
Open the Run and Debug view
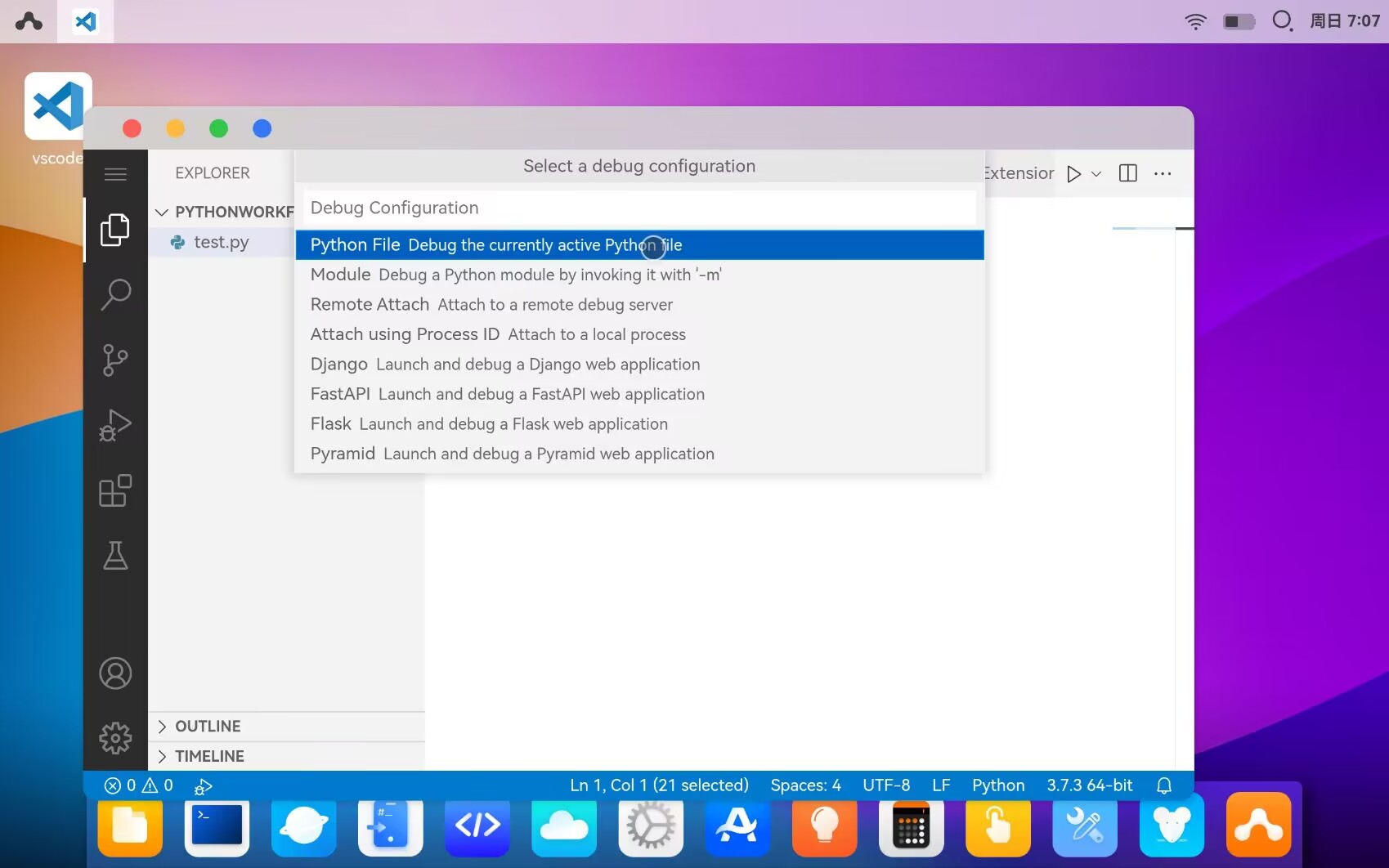click(115, 425)
